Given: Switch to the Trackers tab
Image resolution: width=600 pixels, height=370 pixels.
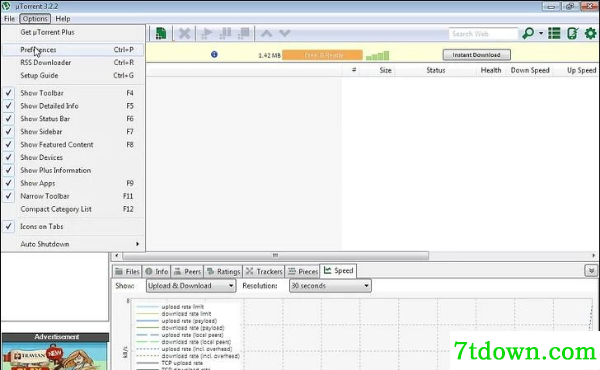Looking at the screenshot, I should coord(264,271).
